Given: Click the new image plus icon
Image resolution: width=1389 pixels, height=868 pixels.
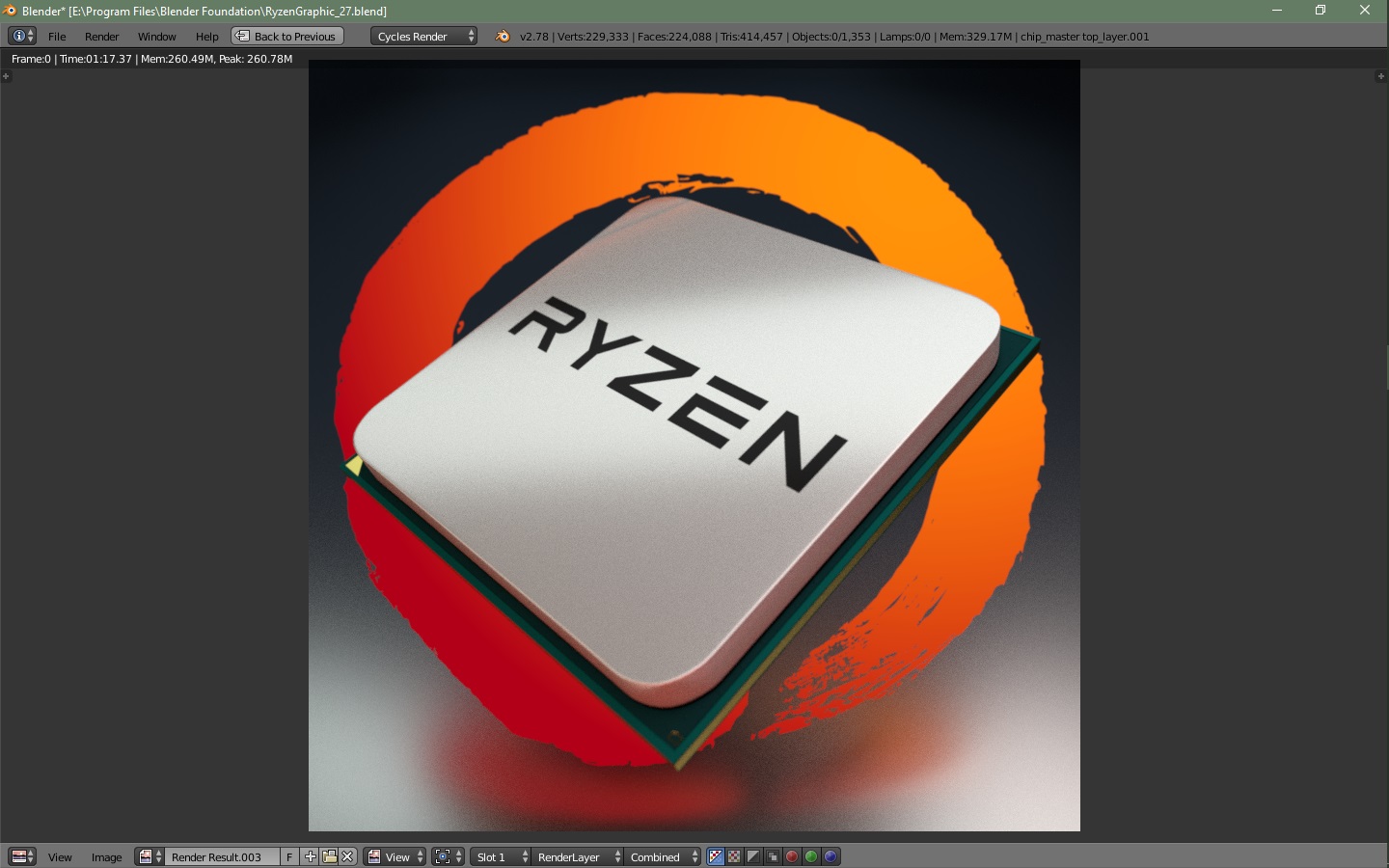Looking at the screenshot, I should click(x=310, y=856).
